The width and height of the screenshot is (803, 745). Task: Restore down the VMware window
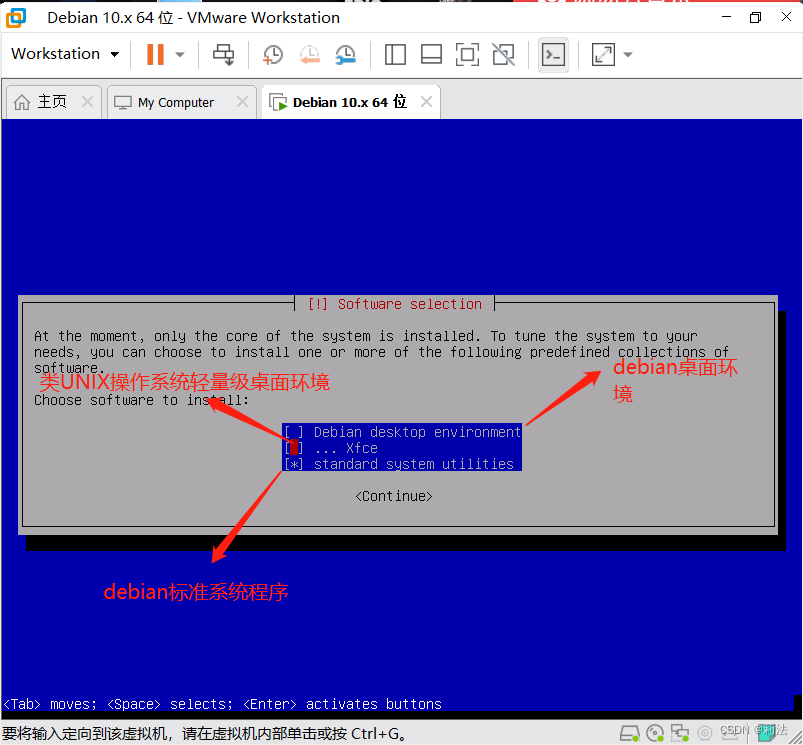[755, 17]
